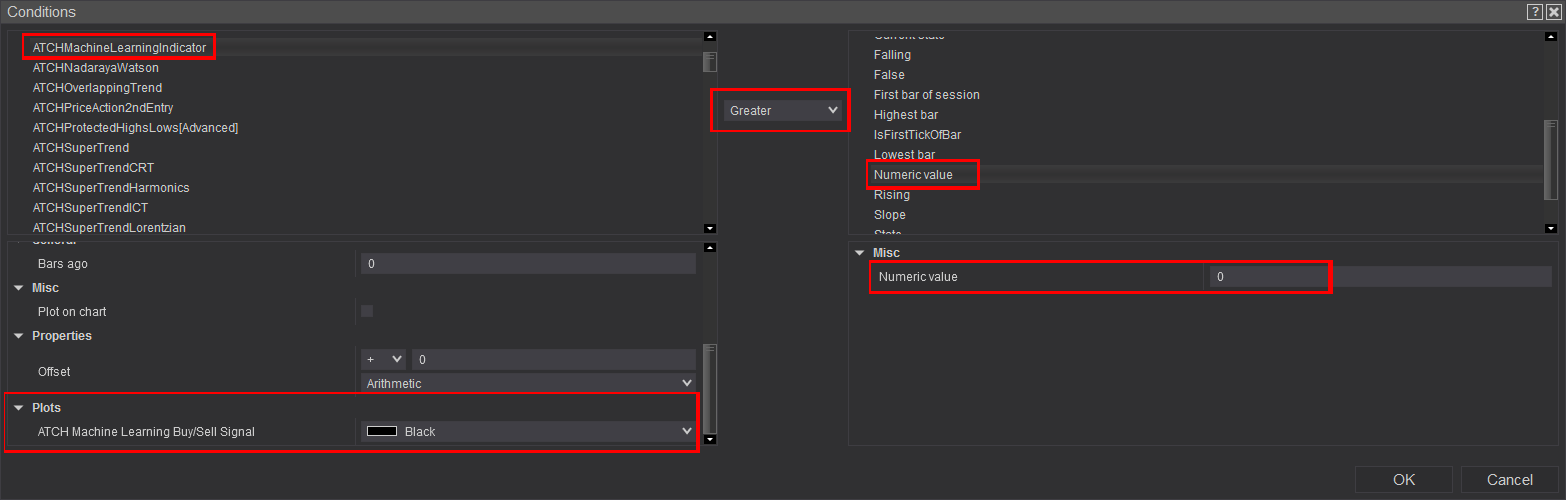Click the help question mark icon

click(1534, 12)
